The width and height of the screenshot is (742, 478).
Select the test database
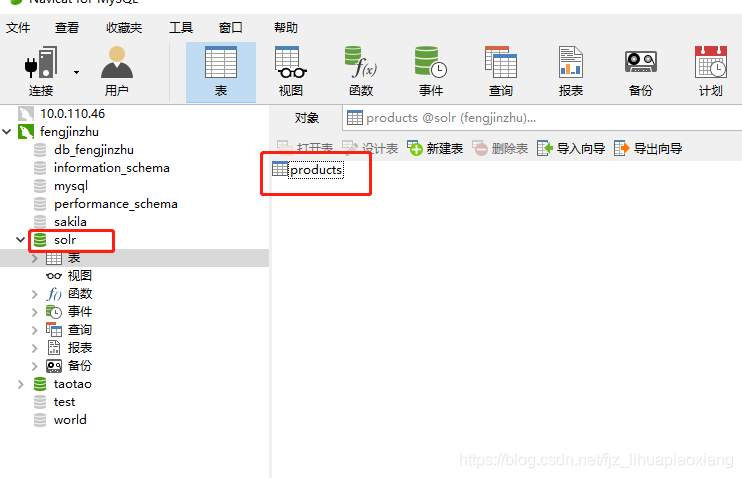[64, 402]
